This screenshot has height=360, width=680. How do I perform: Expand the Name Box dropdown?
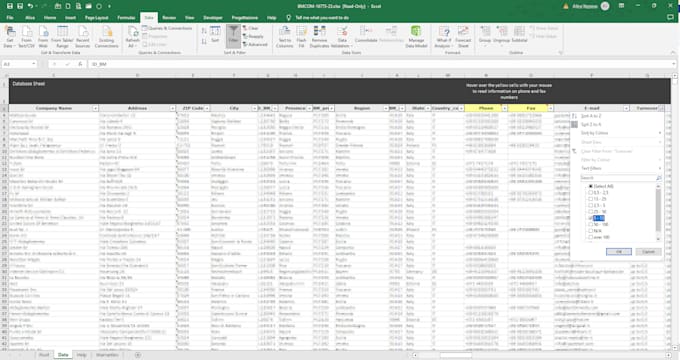[33, 64]
